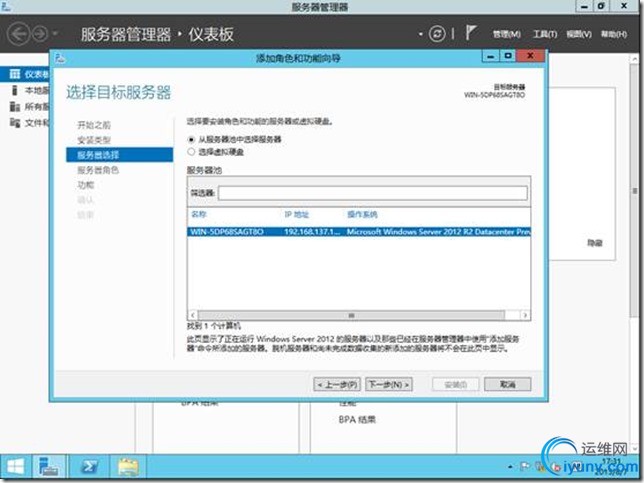Go to the 服务器角色 wizard step
Screen dimensions: 644x483
click(x=98, y=170)
